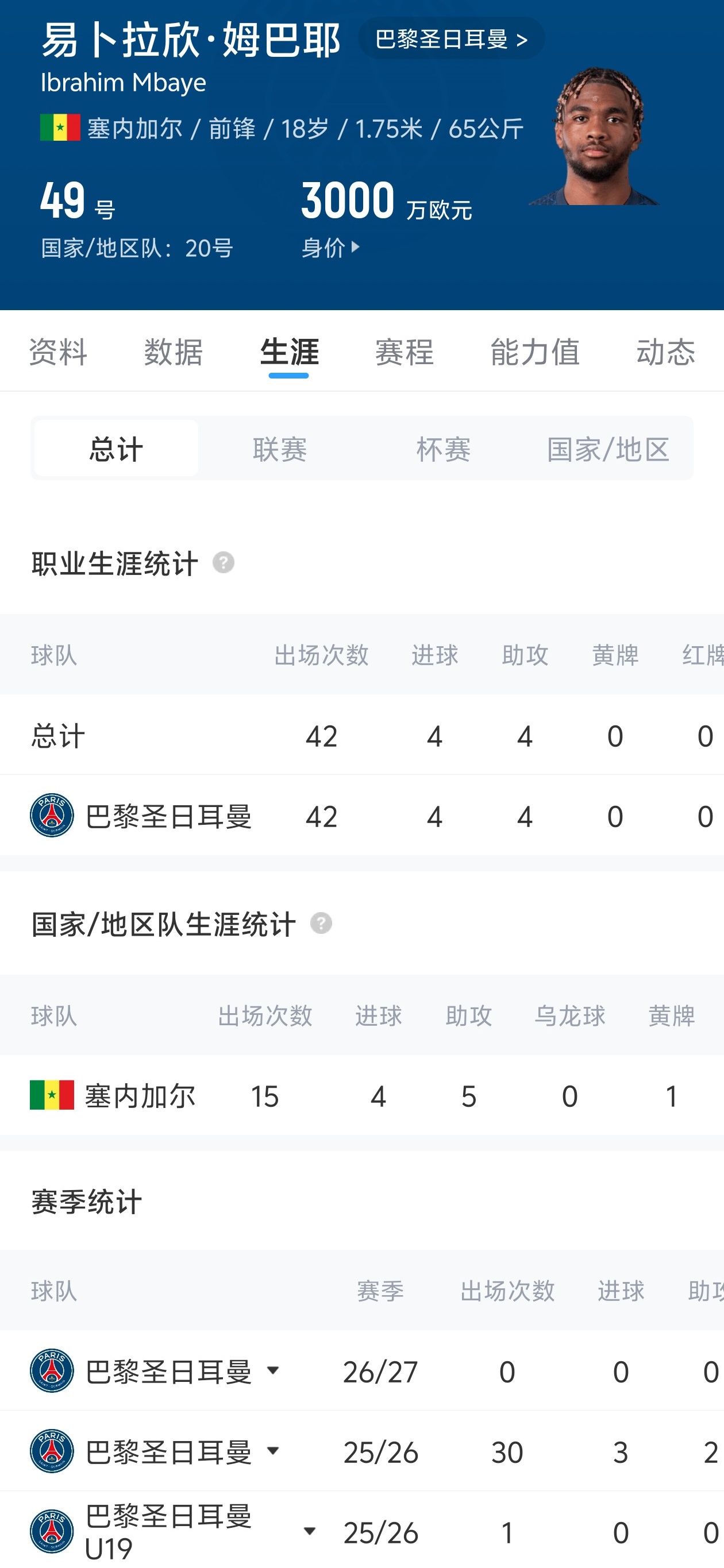This screenshot has width=724, height=1568.
Task: Select the 联赛 segment filter
Action: tap(280, 449)
